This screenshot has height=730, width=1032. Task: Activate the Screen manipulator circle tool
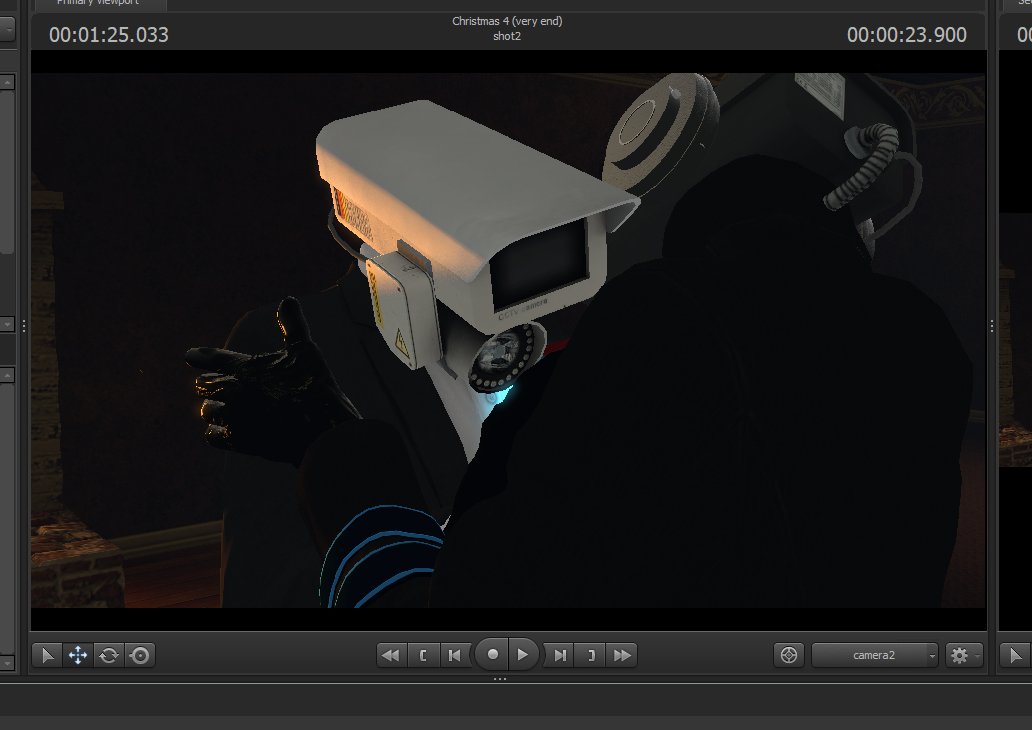click(140, 655)
